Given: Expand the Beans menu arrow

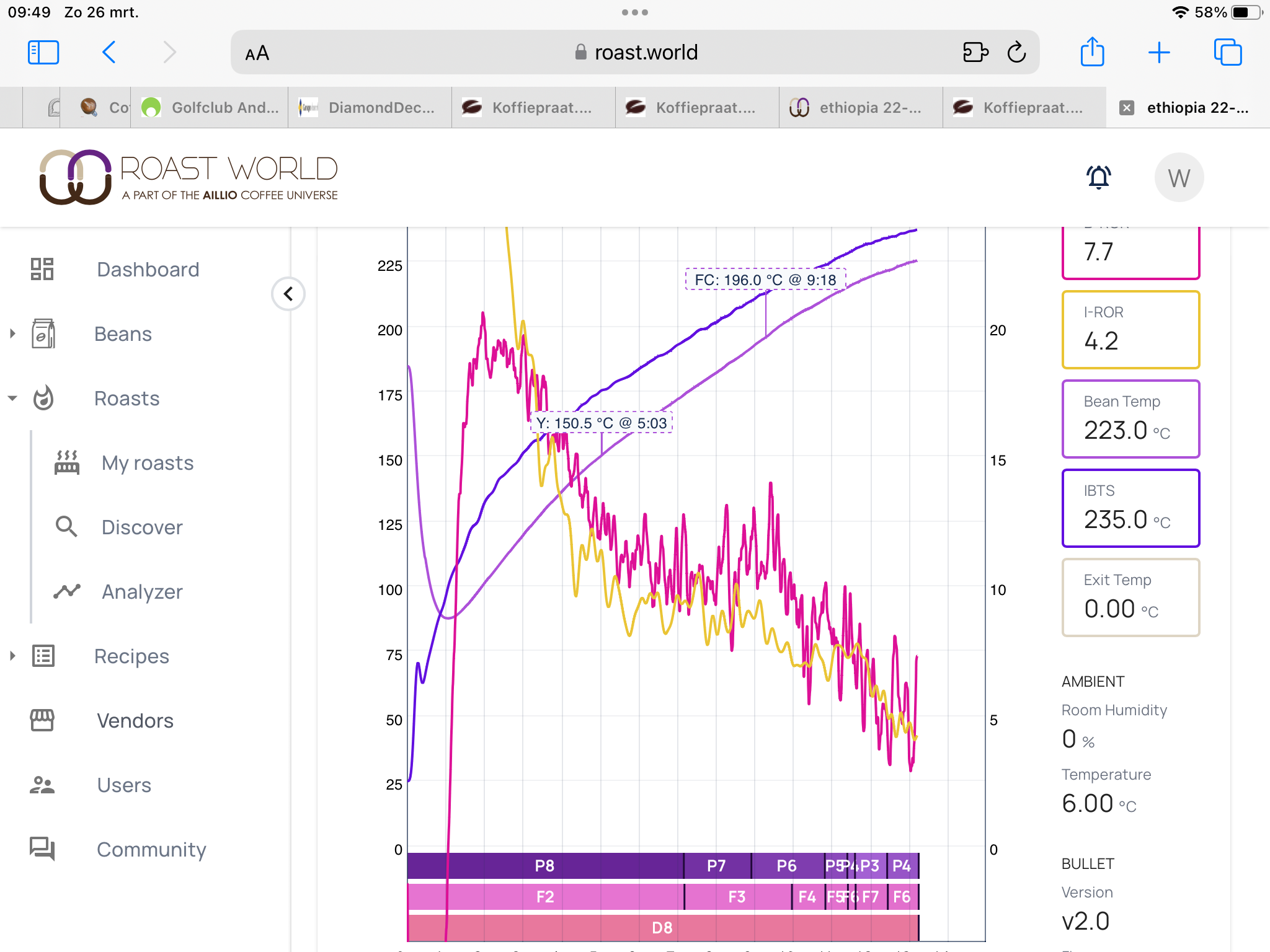Looking at the screenshot, I should [12, 333].
